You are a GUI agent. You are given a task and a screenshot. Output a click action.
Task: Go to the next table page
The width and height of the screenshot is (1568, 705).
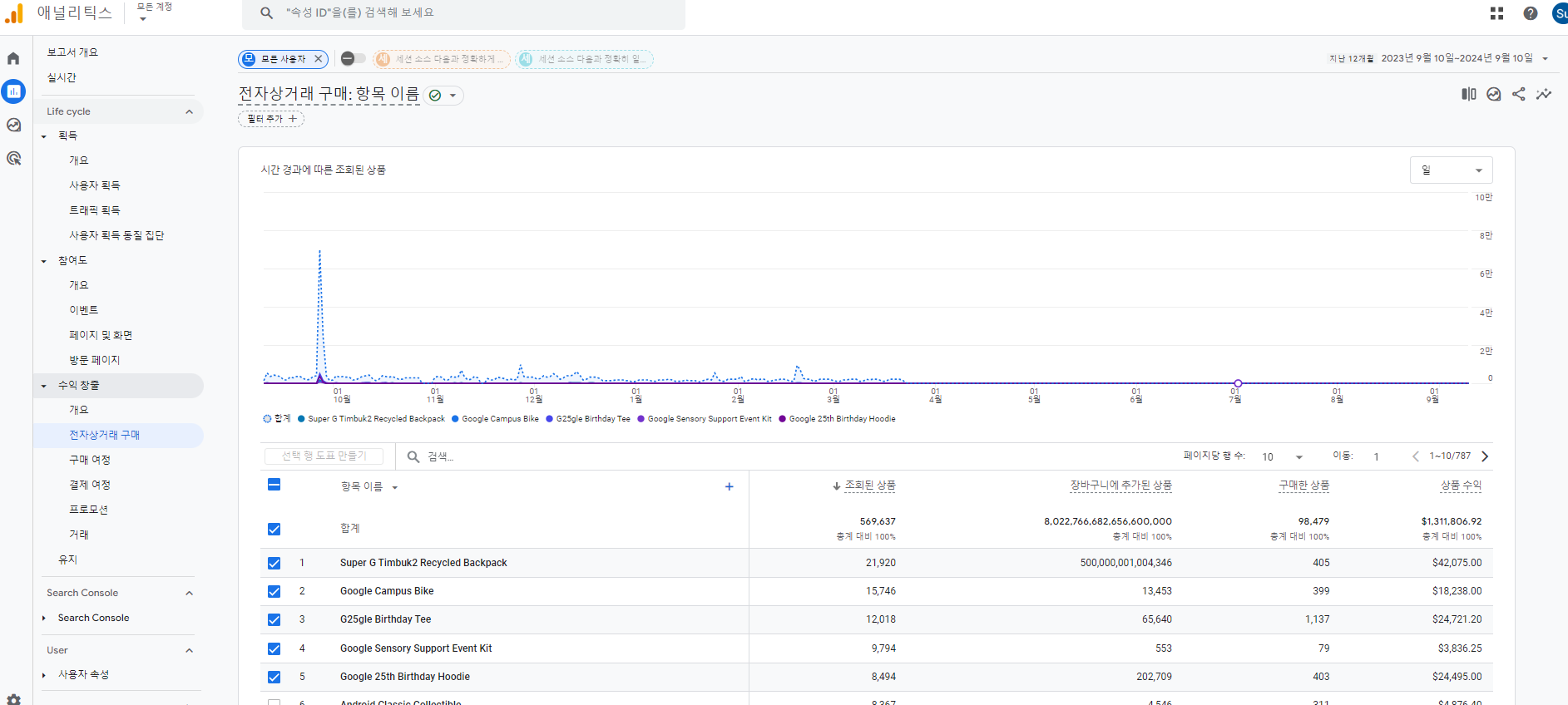point(1485,456)
